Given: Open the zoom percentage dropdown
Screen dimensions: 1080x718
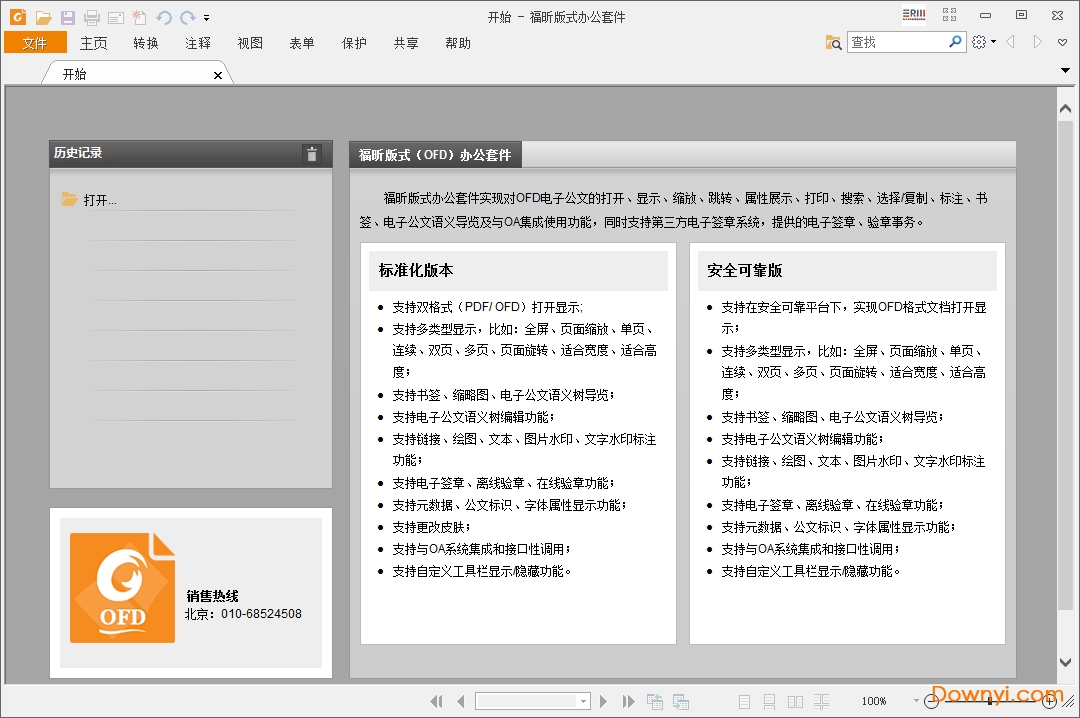Looking at the screenshot, I should [x=915, y=700].
